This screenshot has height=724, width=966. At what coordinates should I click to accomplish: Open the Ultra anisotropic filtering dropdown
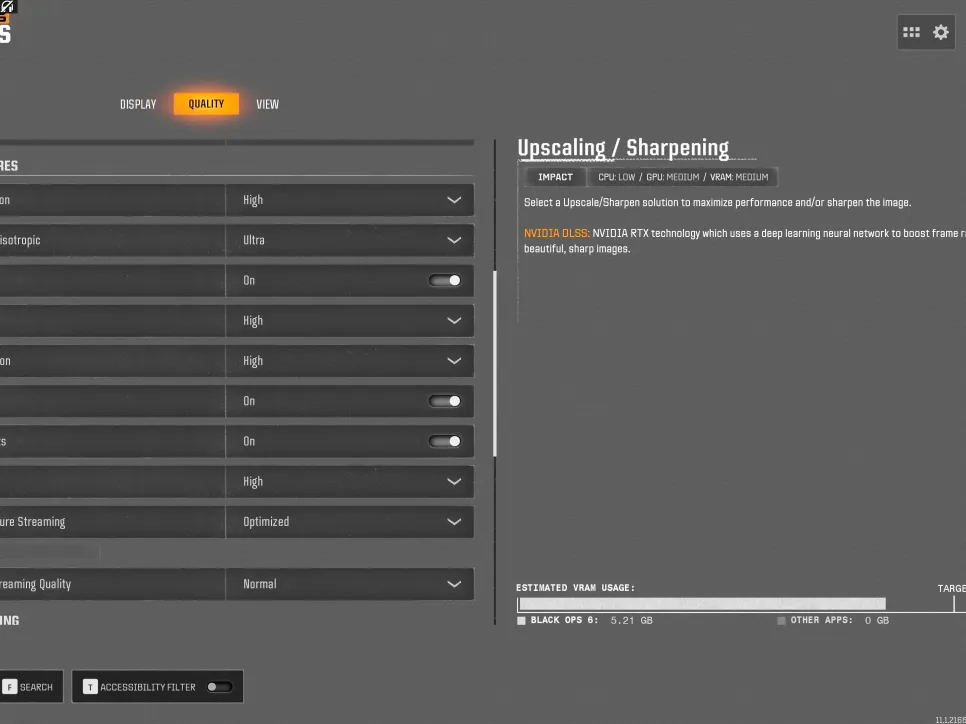(349, 241)
